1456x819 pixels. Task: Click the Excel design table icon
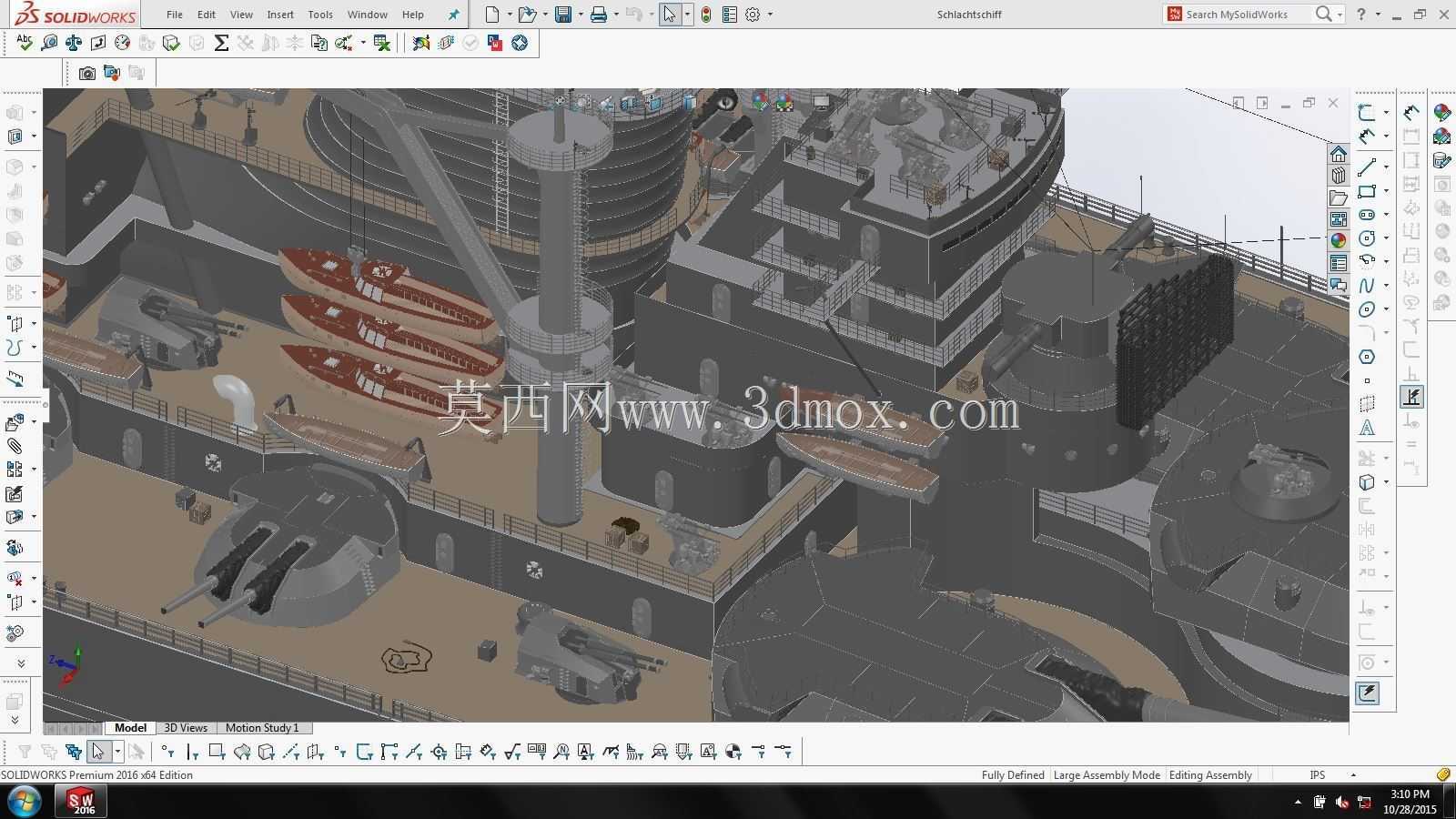coord(382,43)
